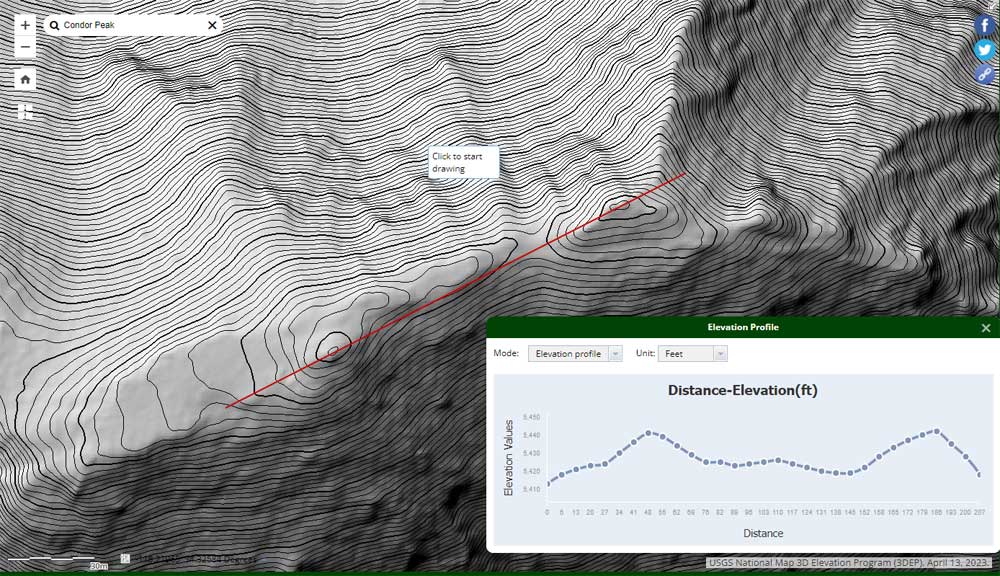The image size is (1000, 576).
Task: Open the basemap gallery grid icon
Action: [x=25, y=112]
